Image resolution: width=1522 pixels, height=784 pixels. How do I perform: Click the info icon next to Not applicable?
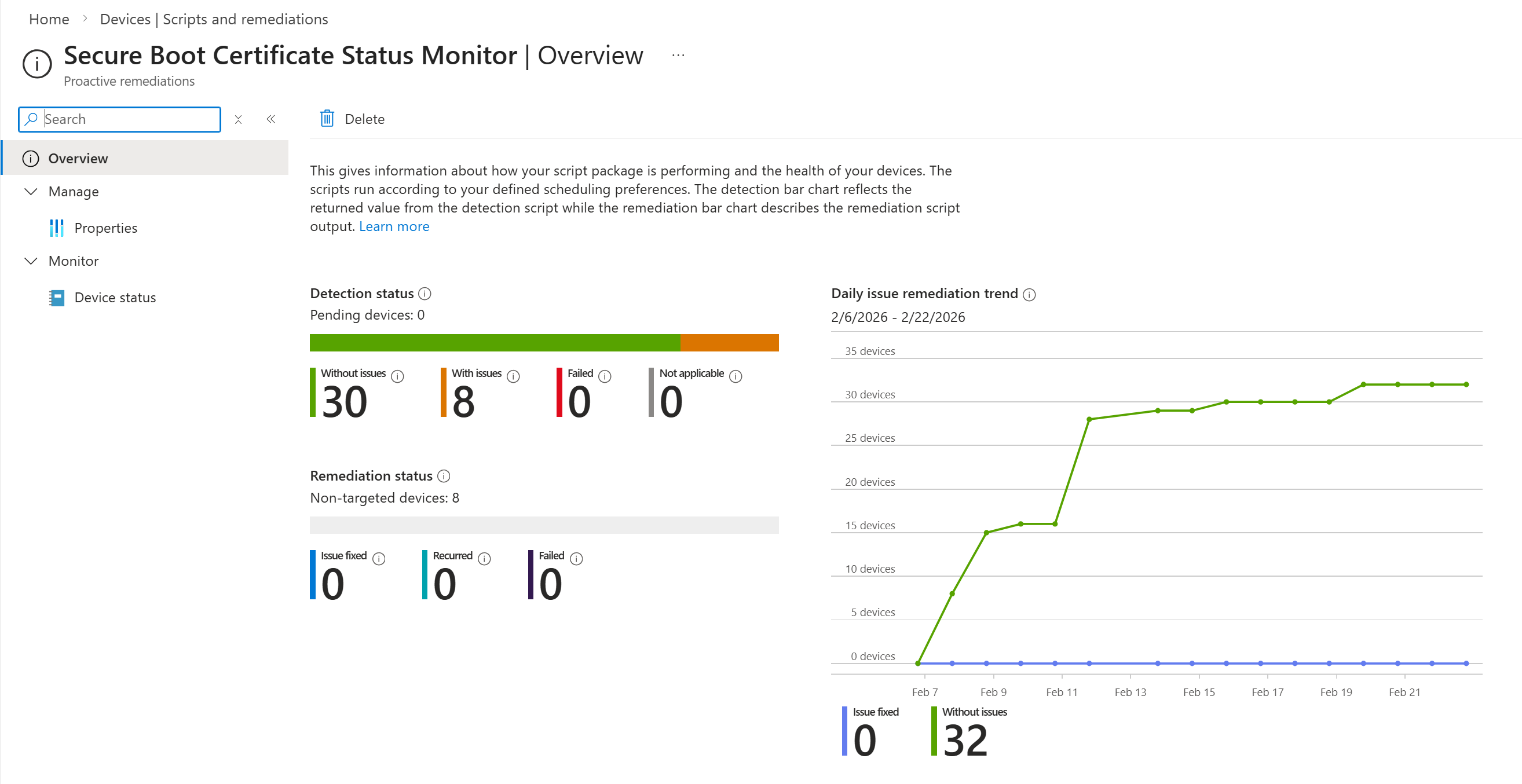click(x=736, y=376)
